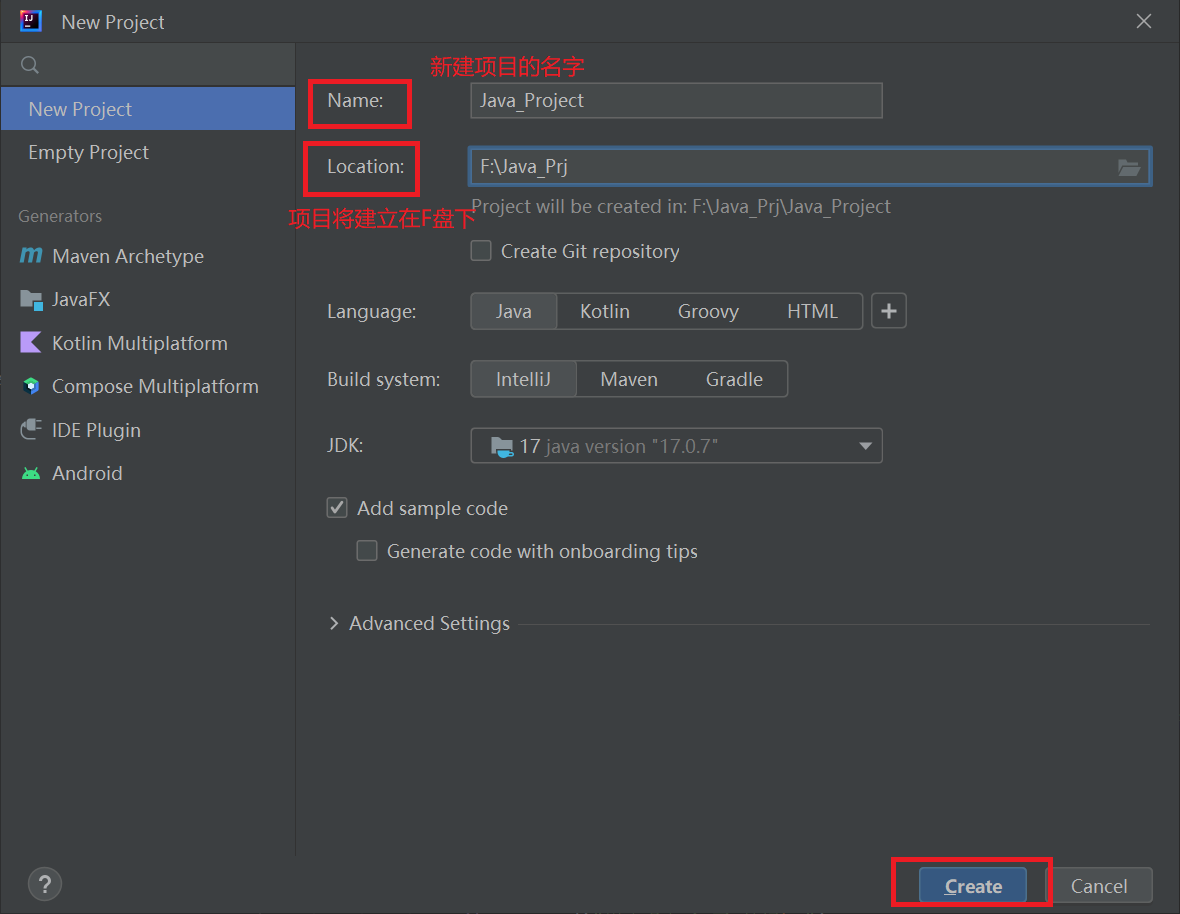Select Groovy language option
This screenshot has width=1180, height=914.
coord(708,311)
